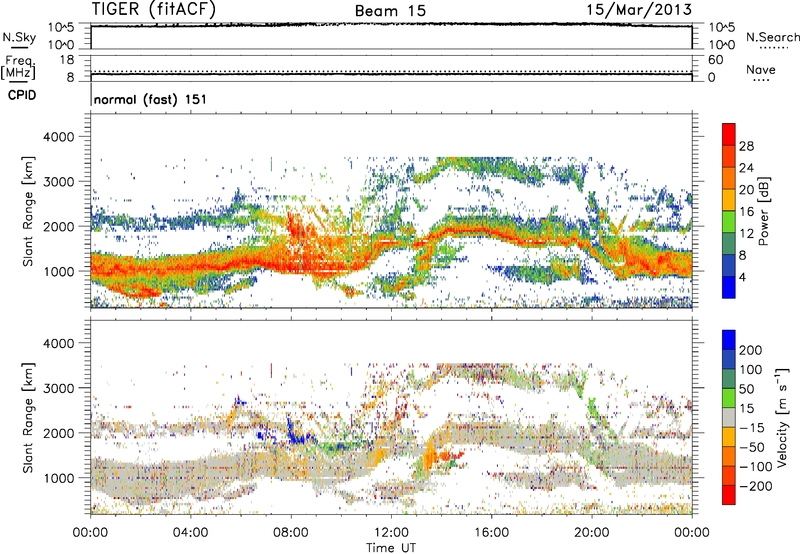The image size is (800, 554).
Task: Click the 12:00 time axis tick label
Action: click(391, 533)
